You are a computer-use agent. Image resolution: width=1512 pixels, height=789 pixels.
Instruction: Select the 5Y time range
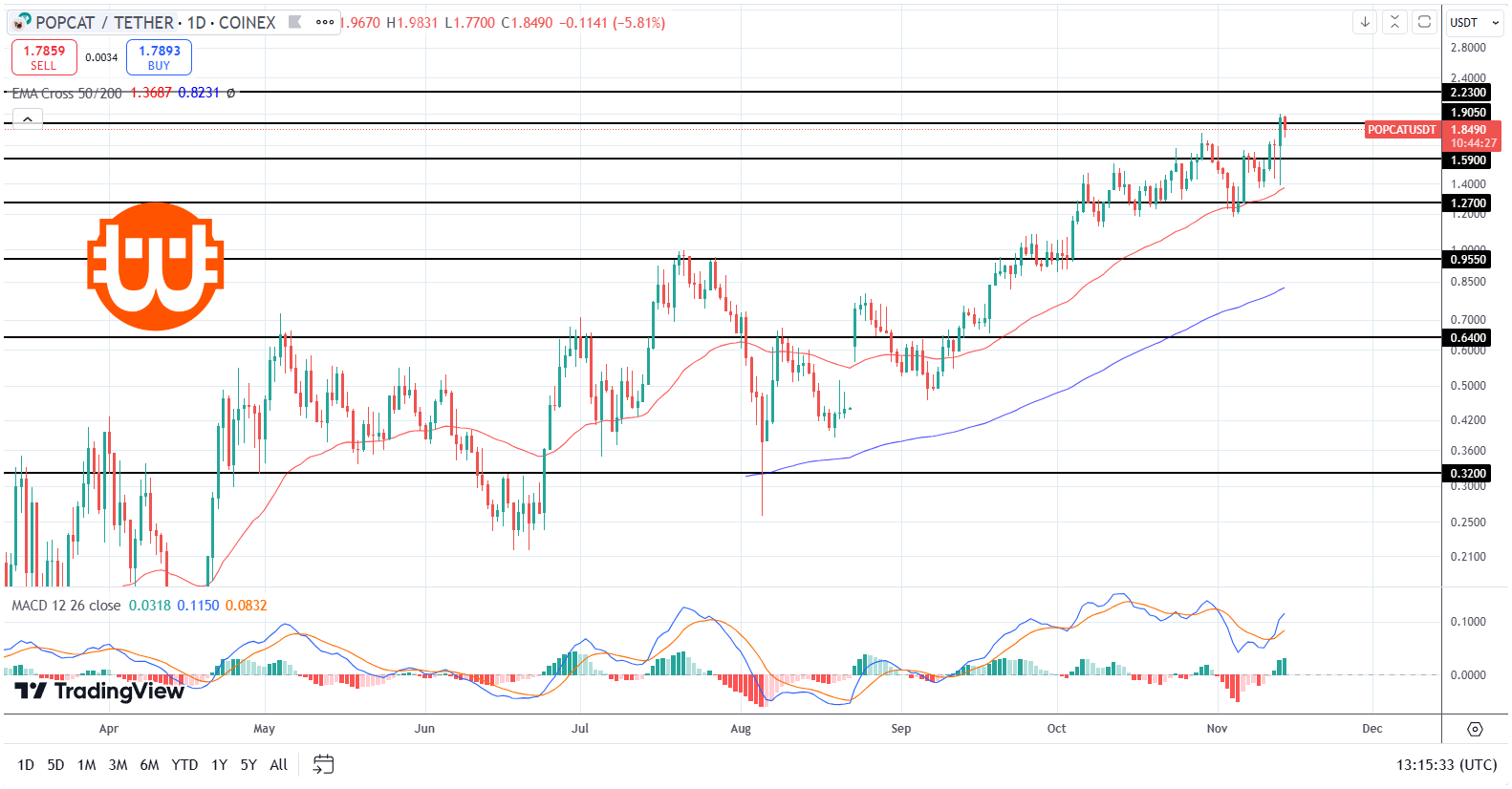[x=248, y=764]
